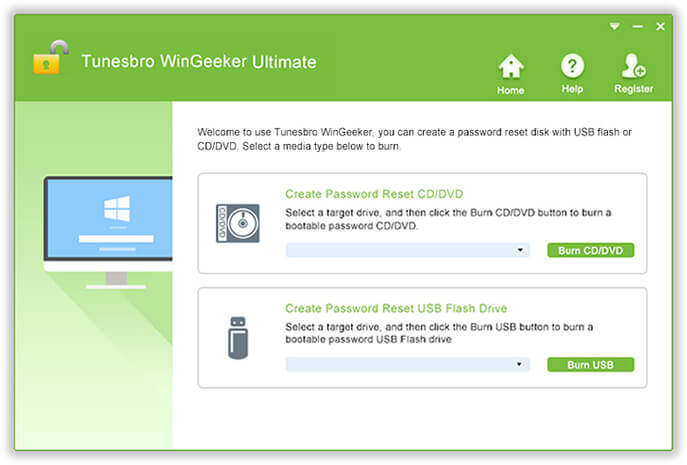Click inside the USB drive selection field
687x465 pixels.
click(407, 365)
